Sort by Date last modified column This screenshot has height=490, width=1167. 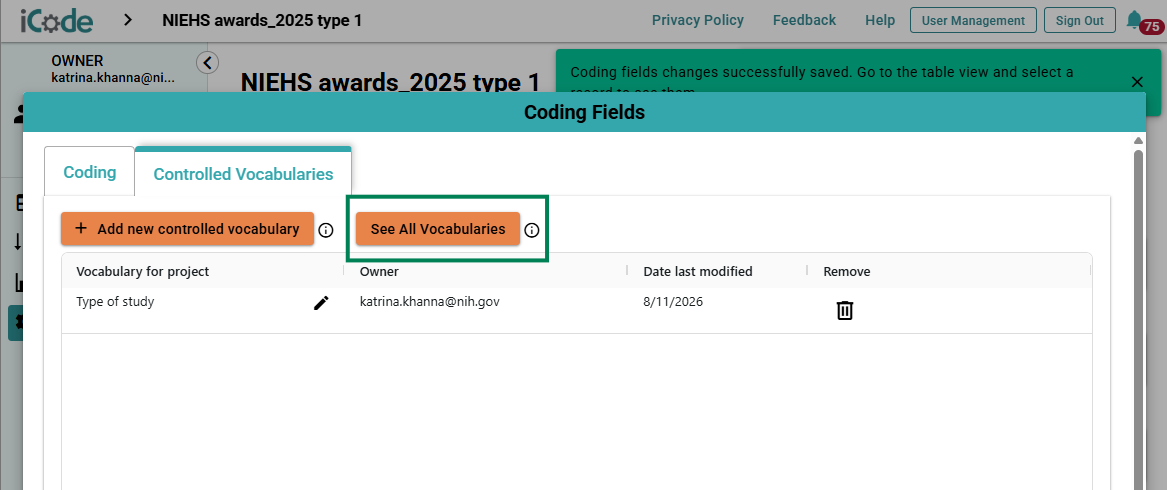[697, 271]
